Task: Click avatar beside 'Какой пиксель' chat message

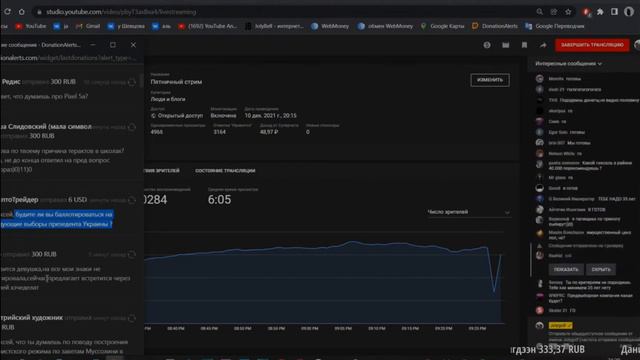Action: (540, 164)
